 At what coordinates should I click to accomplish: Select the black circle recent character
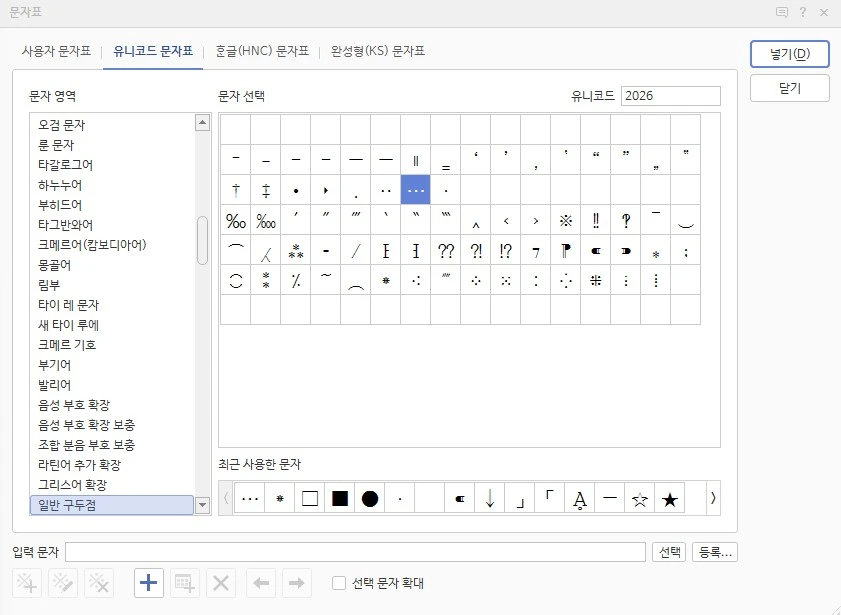click(x=369, y=498)
